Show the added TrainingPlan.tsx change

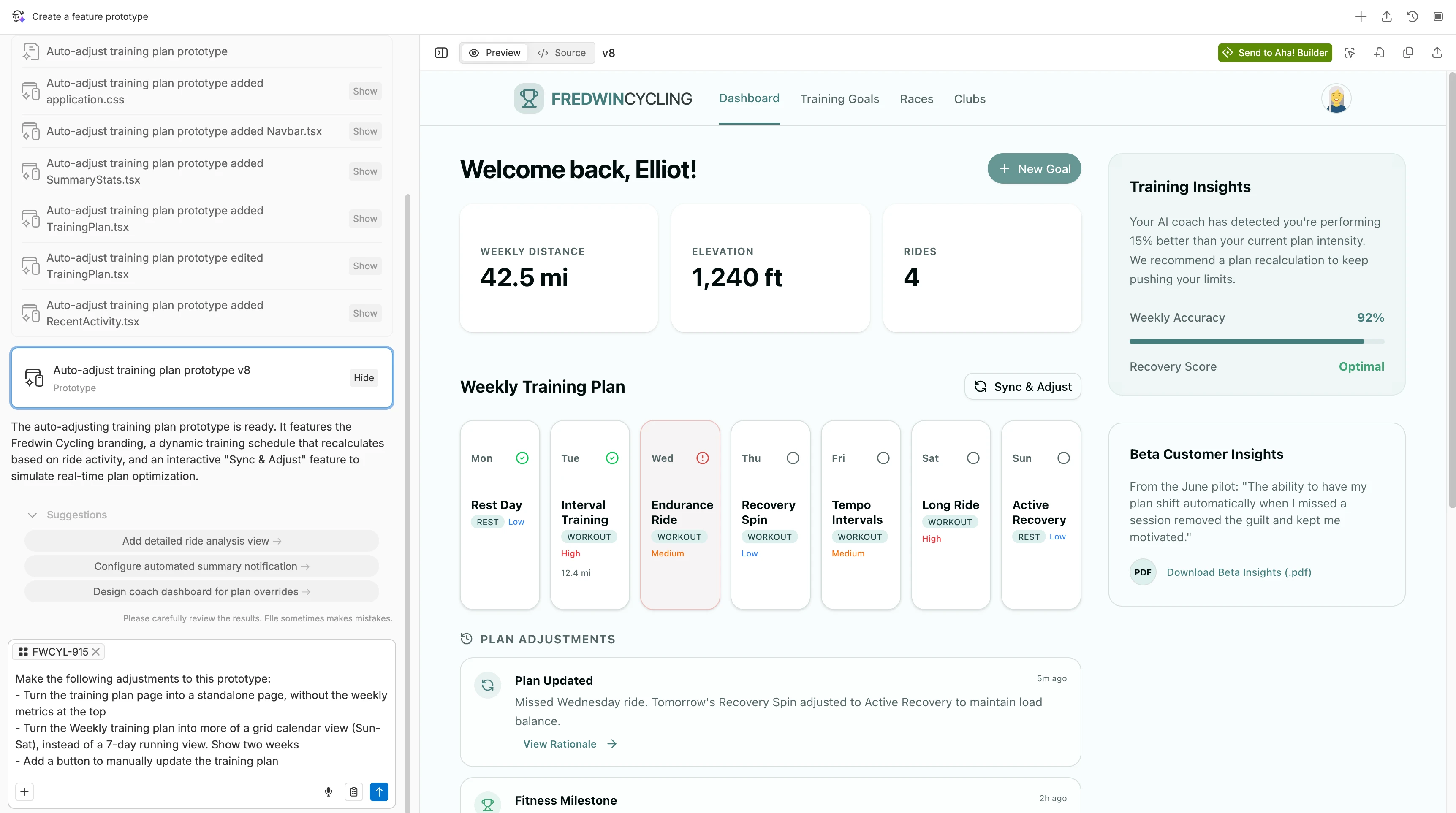pos(364,219)
